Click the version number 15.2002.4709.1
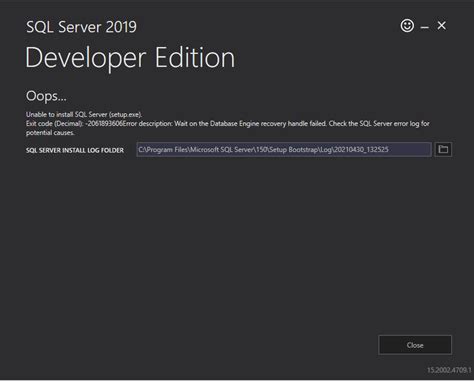 coord(449,370)
